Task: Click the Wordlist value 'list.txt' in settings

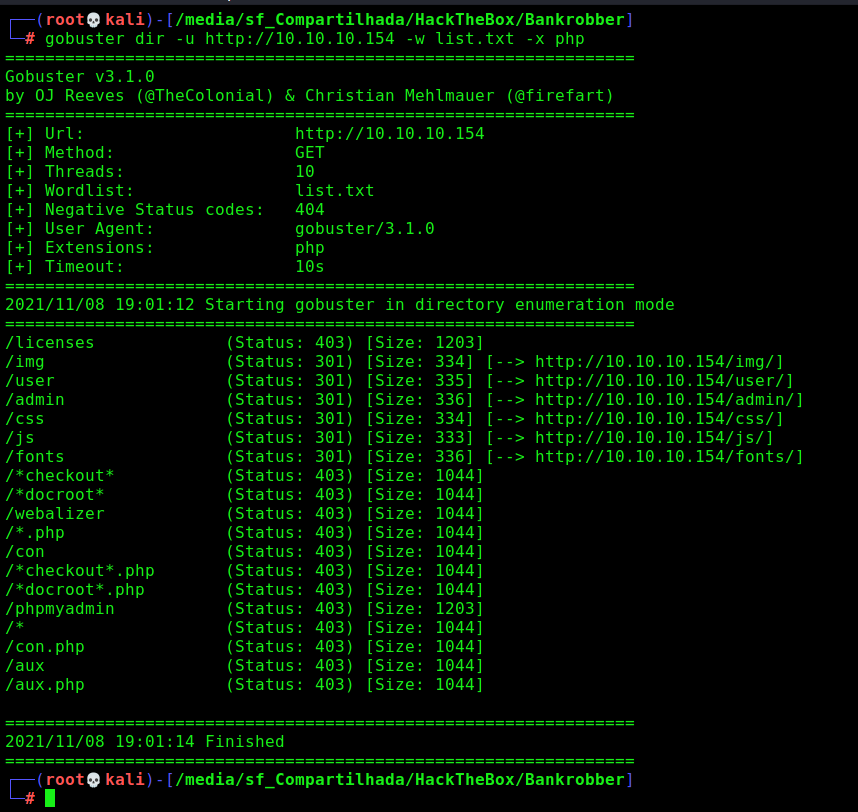Action: 335,191
